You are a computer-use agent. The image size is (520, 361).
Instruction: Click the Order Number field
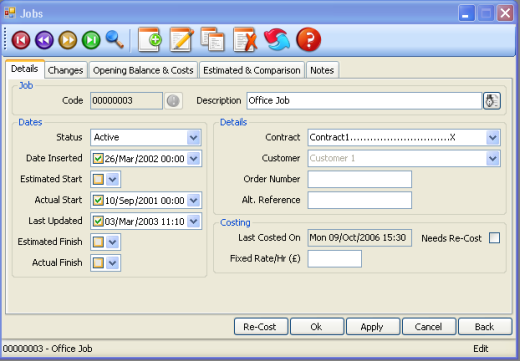(x=360, y=179)
